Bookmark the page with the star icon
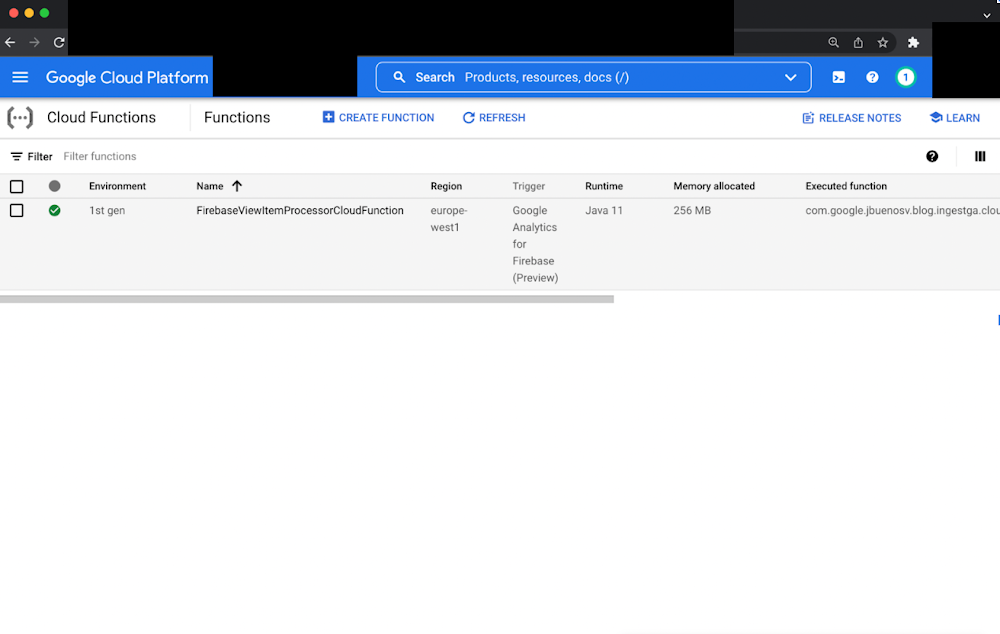1000x634 pixels. (x=883, y=42)
